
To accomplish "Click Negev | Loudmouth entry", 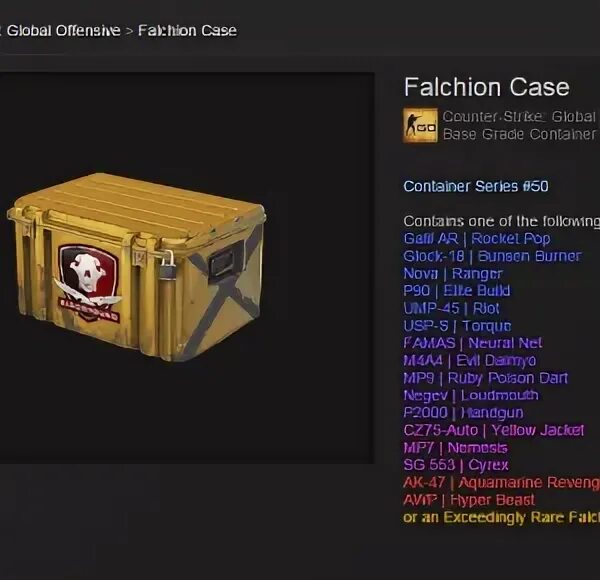I will pyautogui.click(x=471, y=395).
